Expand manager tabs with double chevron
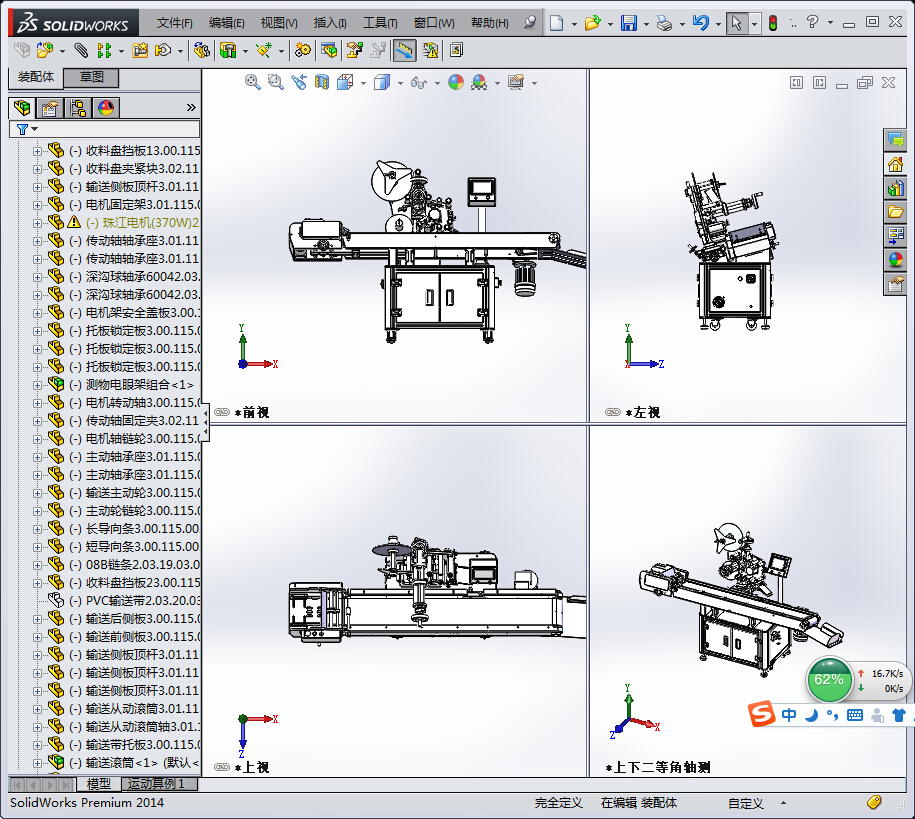This screenshot has width=915, height=819. (191, 107)
